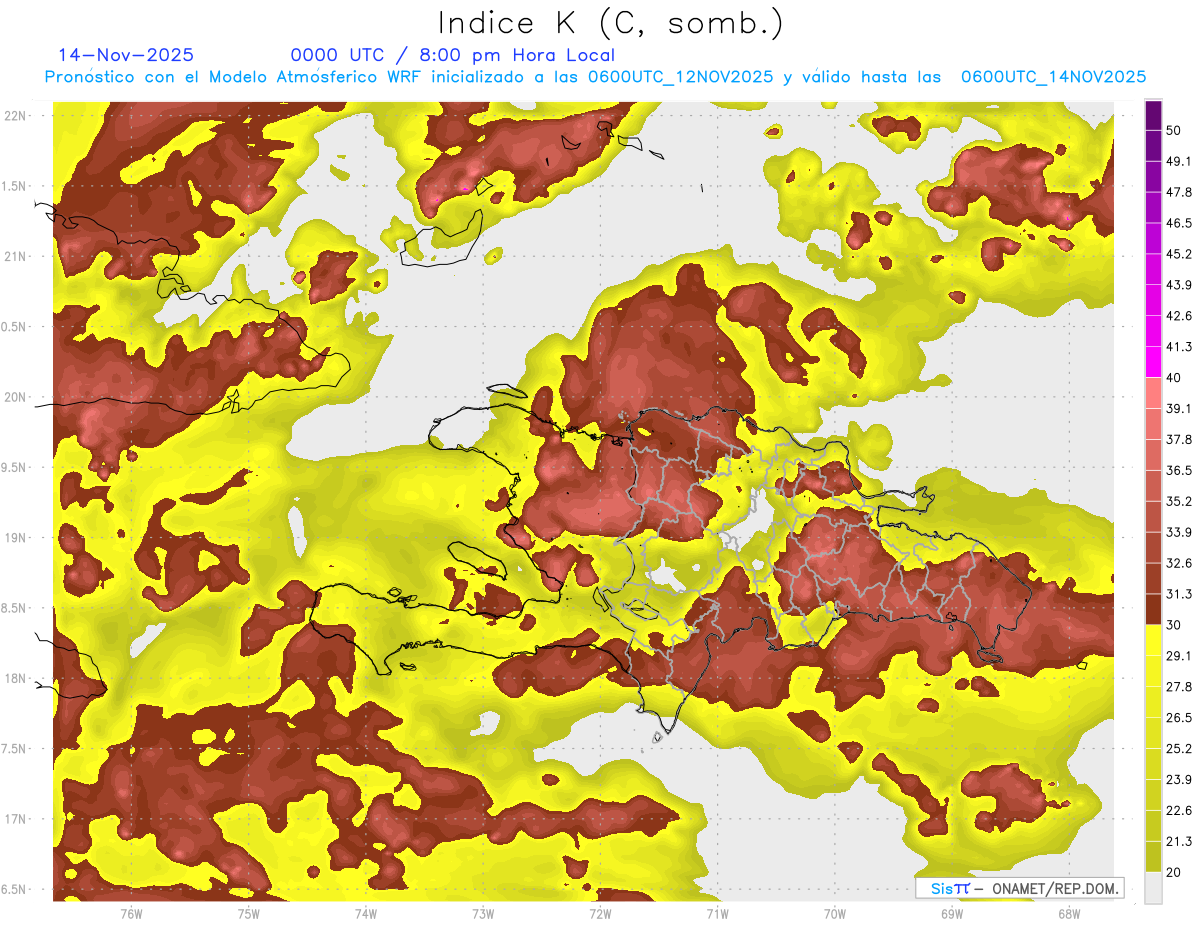Click the gray color bar segment below 20
The width and height of the screenshot is (1200, 927).
coord(1153,889)
